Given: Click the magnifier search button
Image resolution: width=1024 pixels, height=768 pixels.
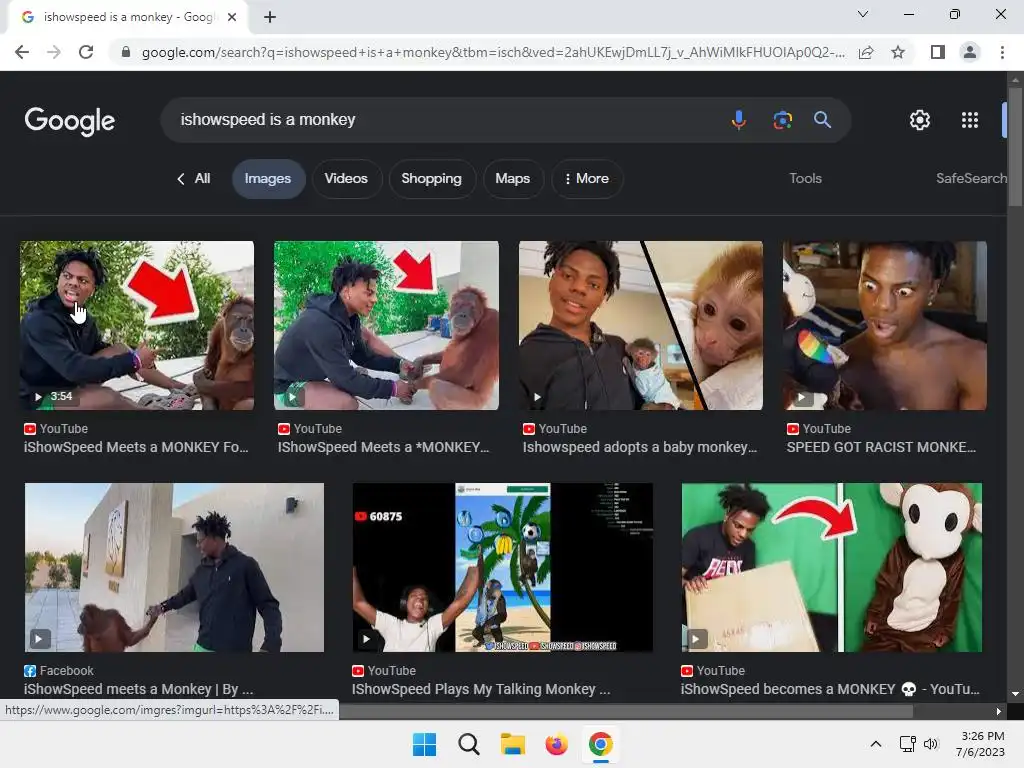Looking at the screenshot, I should point(822,120).
